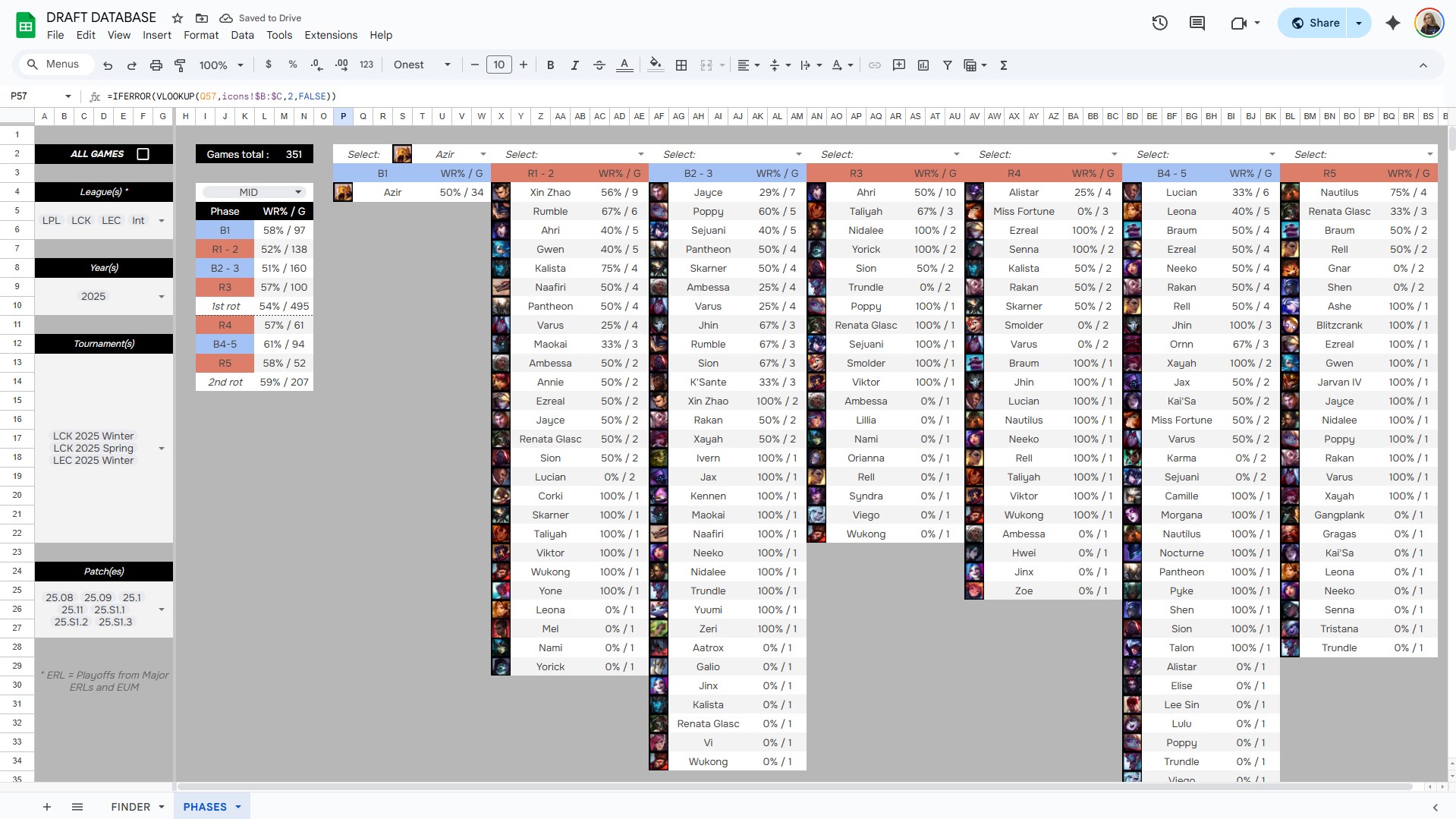Screen dimensions: 1456x819
Task: Decrease font size with minus button
Action: [x=475, y=65]
